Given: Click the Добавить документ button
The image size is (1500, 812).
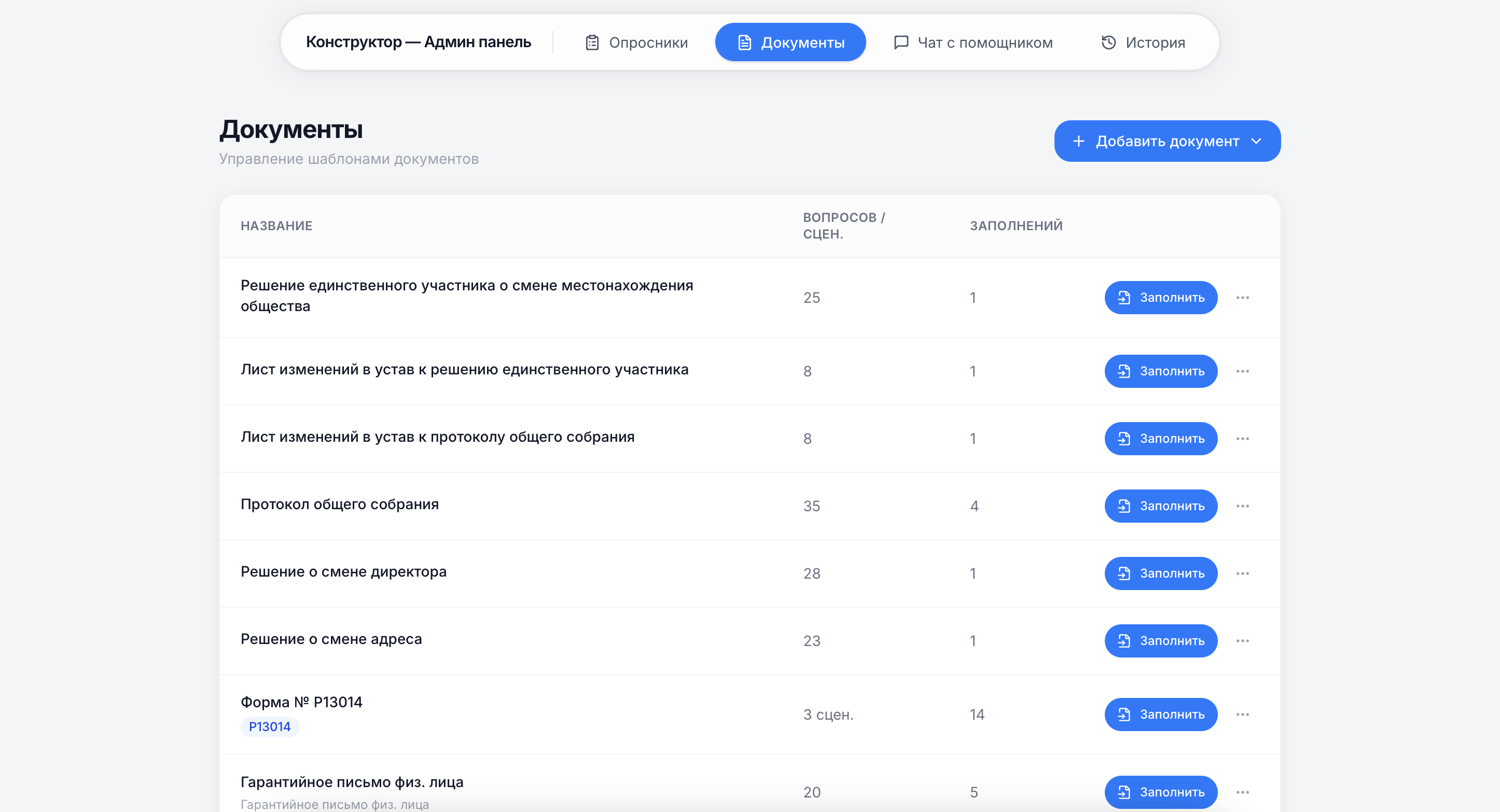Looking at the screenshot, I should 1167,141.
